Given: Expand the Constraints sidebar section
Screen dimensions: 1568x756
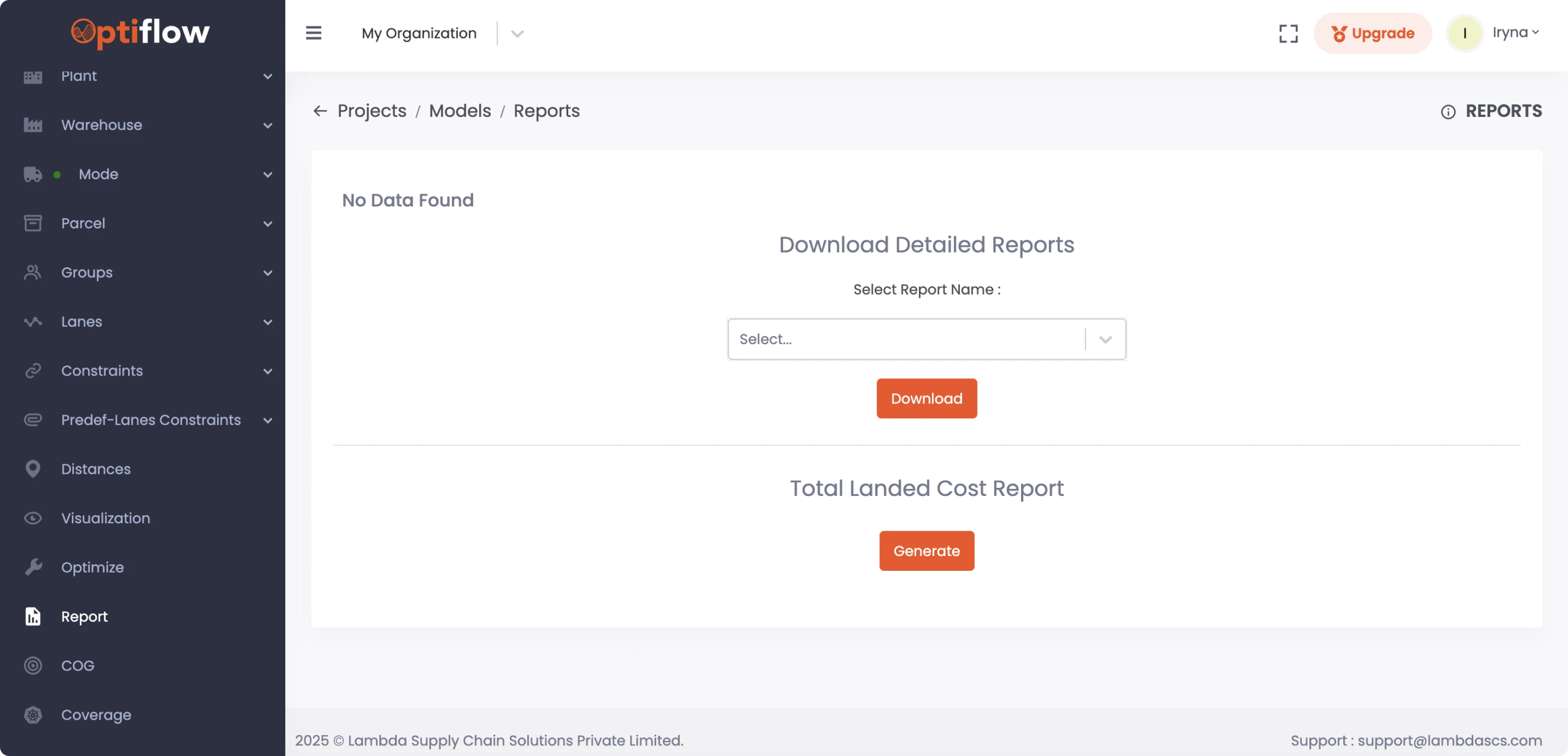Looking at the screenshot, I should coord(268,371).
